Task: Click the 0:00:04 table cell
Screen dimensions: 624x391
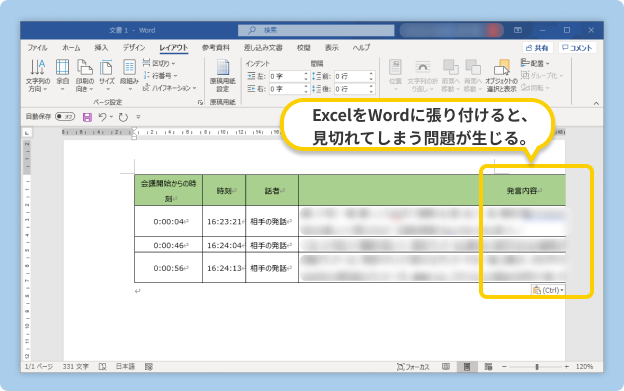Action: click(x=168, y=221)
